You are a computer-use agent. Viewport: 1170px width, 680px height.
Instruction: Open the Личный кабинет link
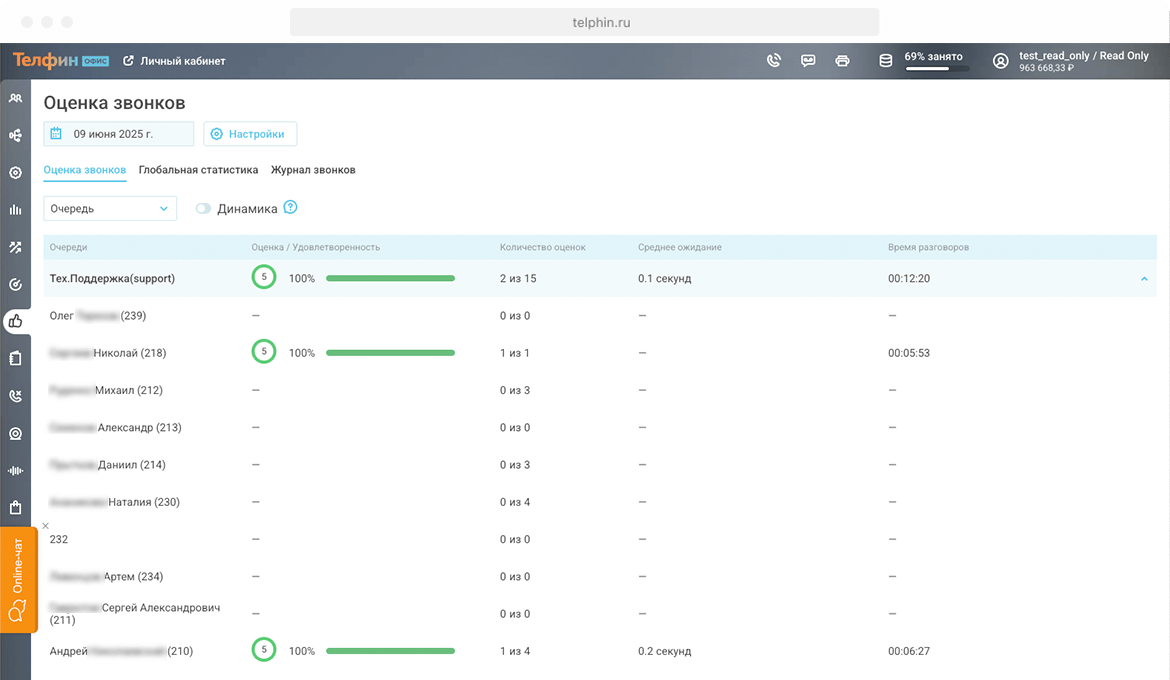coord(174,61)
